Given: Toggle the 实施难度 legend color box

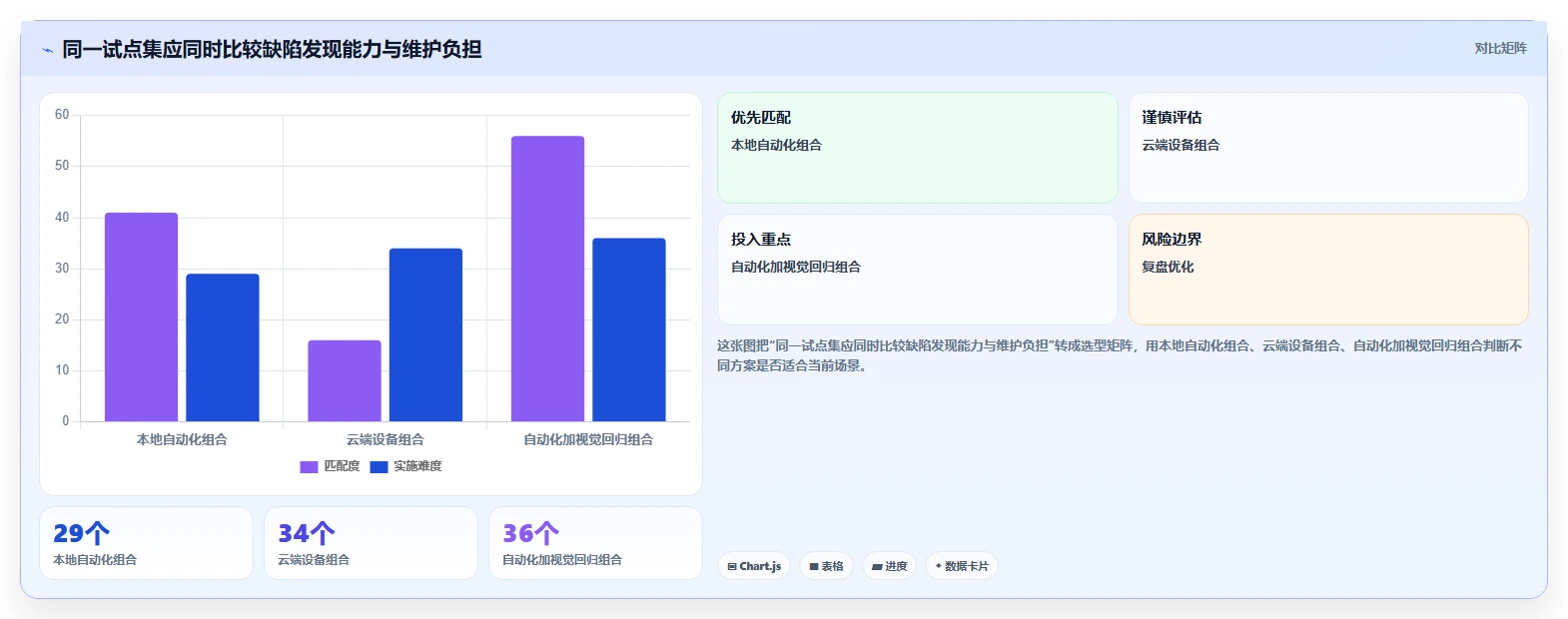Looking at the screenshot, I should pos(379,466).
